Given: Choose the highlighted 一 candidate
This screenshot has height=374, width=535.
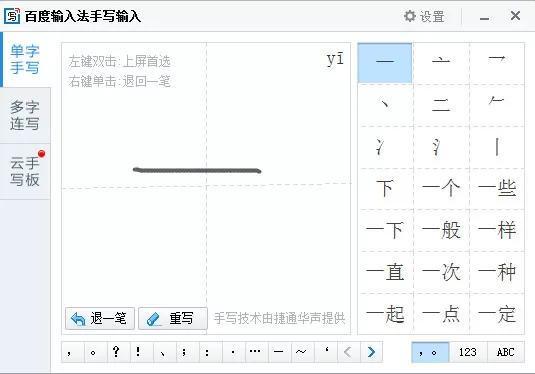Looking at the screenshot, I should pyautogui.click(x=385, y=63).
